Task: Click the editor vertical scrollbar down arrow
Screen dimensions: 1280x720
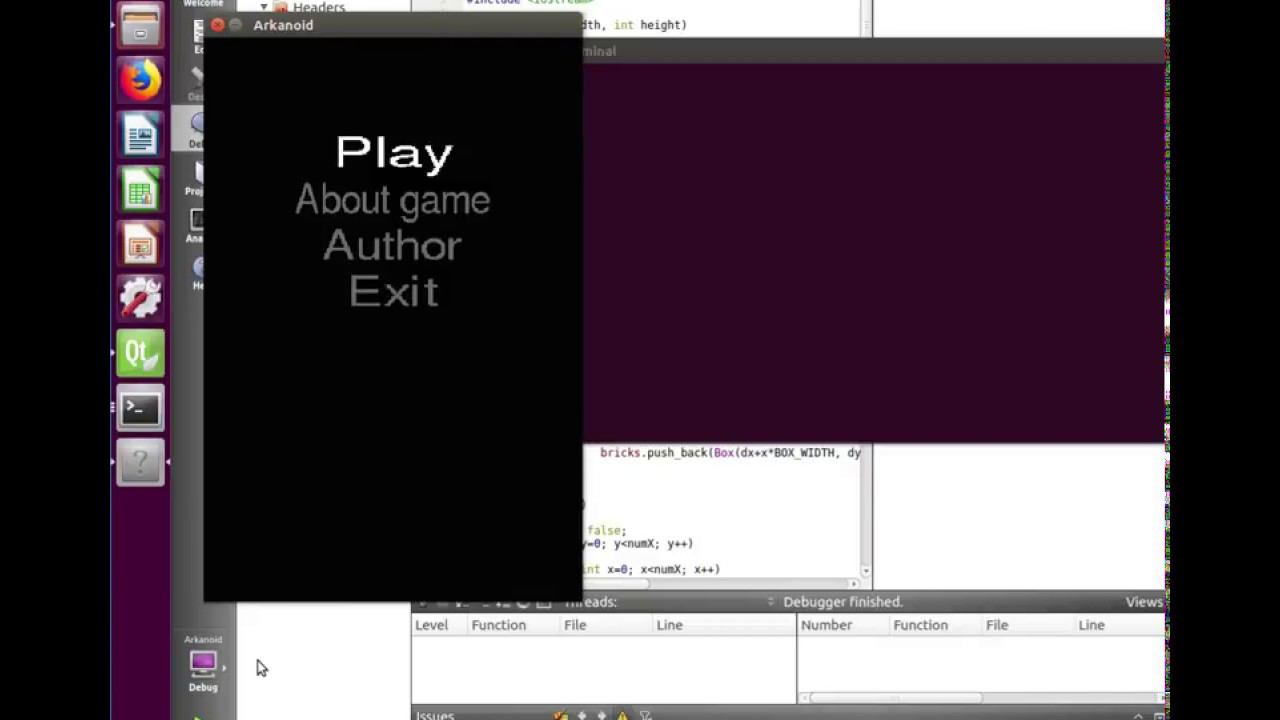Action: [865, 571]
